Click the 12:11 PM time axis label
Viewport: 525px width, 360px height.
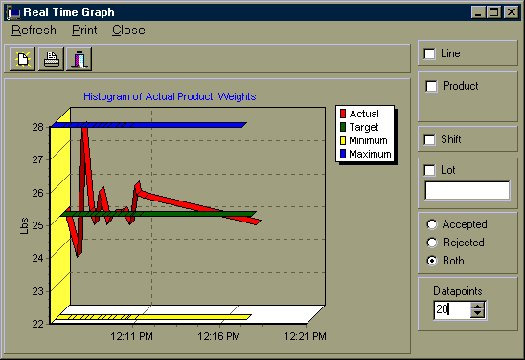[x=132, y=336]
